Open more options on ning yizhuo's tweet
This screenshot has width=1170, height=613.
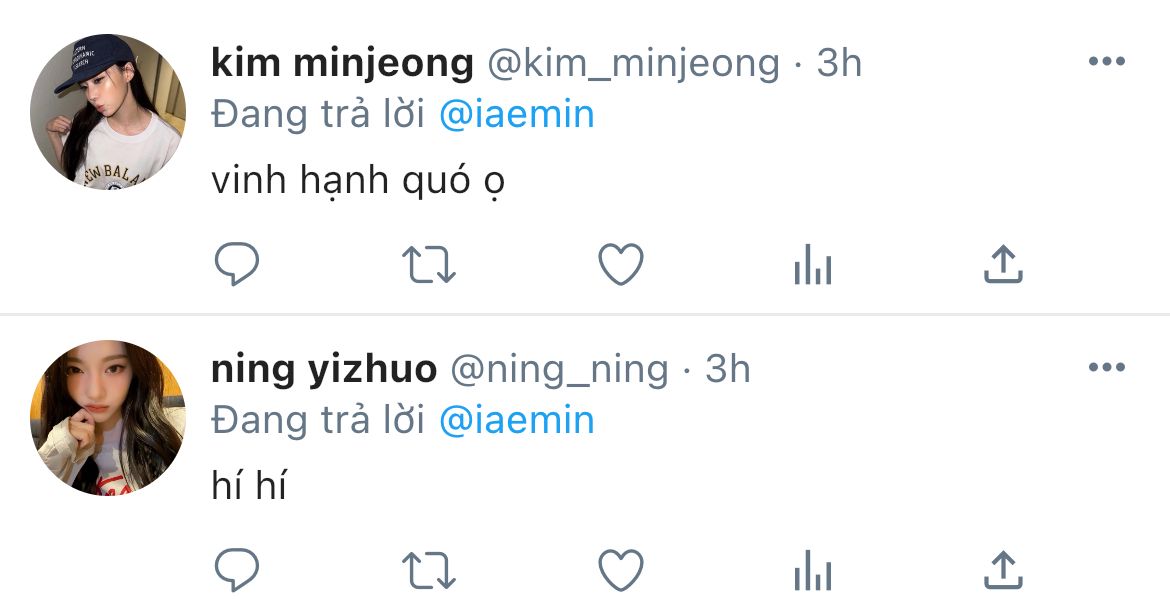point(1107,367)
